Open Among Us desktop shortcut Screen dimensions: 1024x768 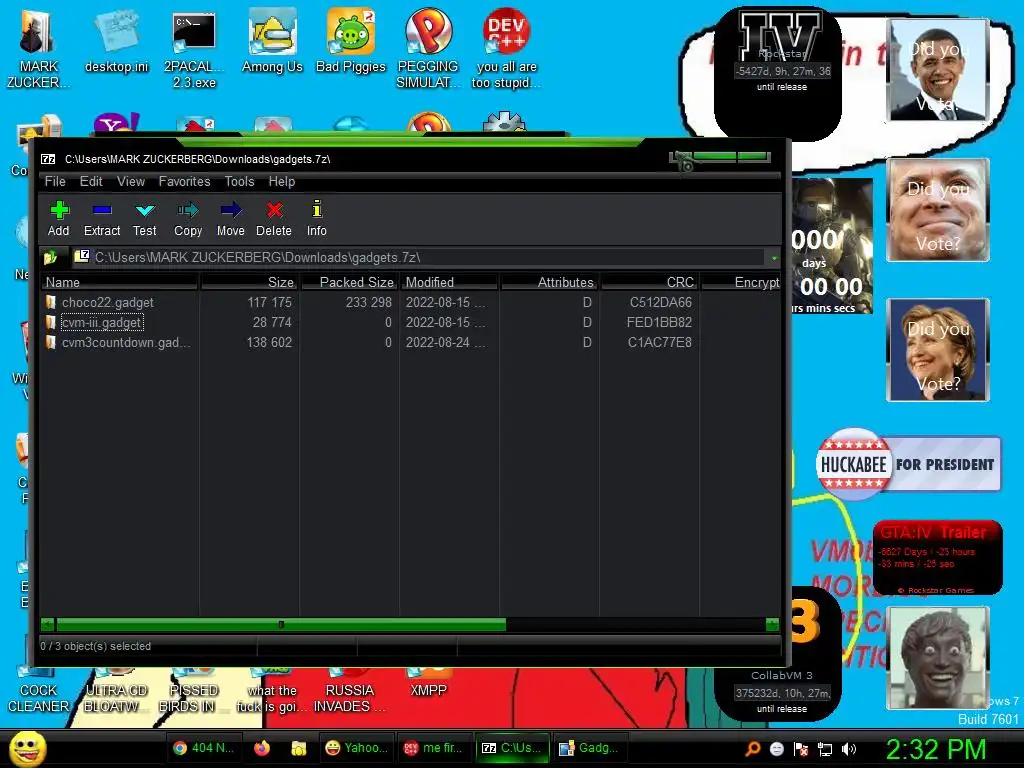point(272,42)
